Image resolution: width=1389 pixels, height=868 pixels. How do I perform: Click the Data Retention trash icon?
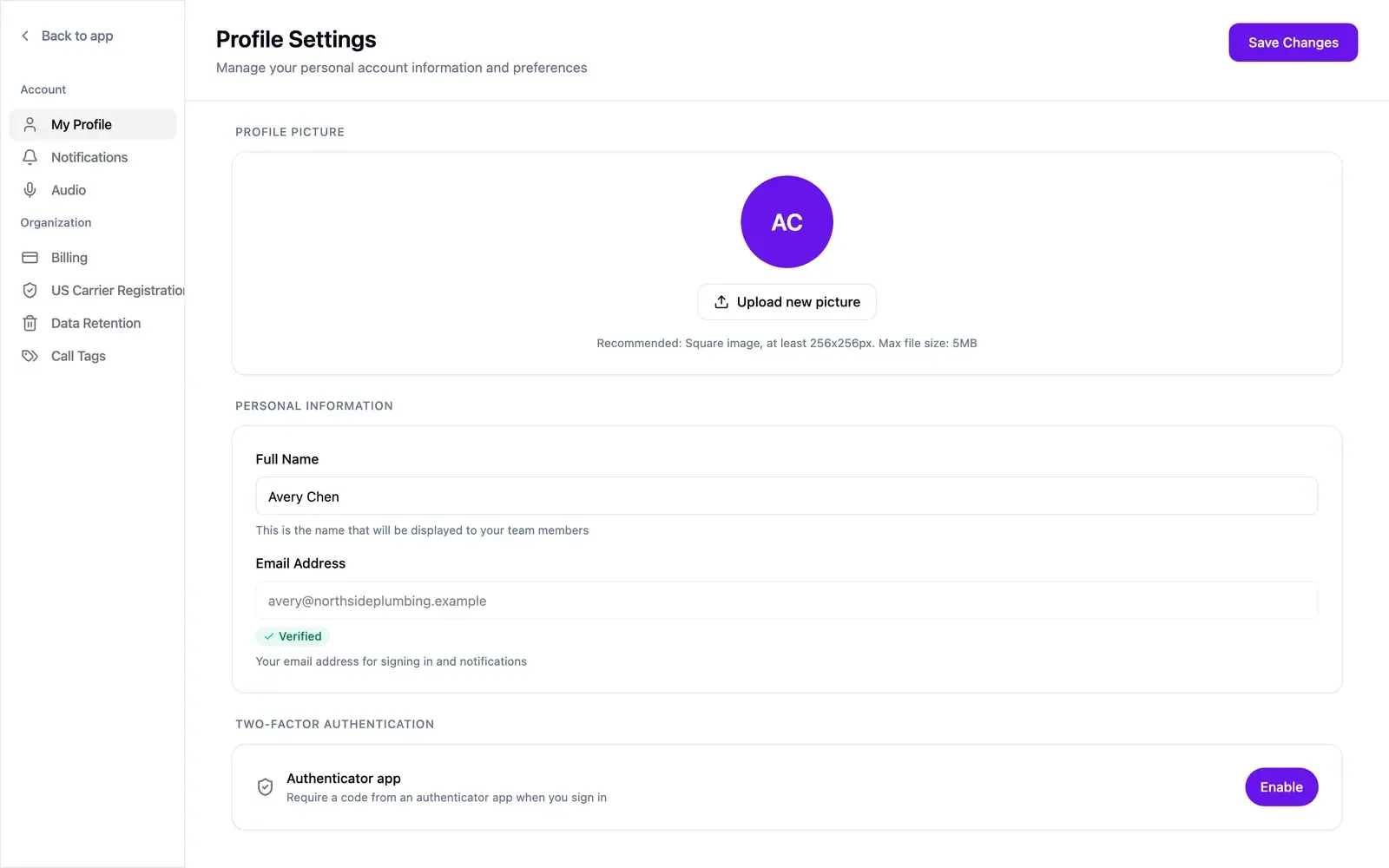(x=30, y=323)
